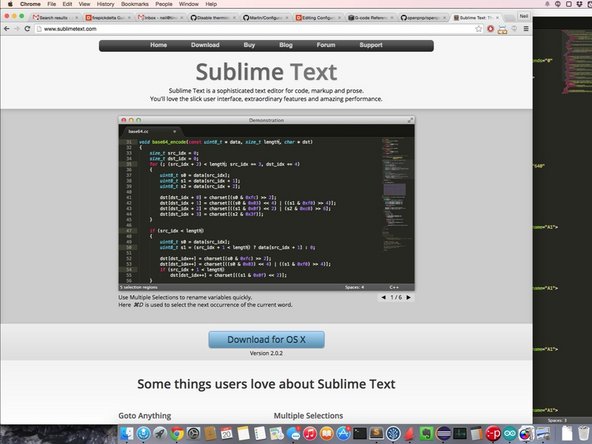This screenshot has width=592, height=444.
Task: Open App Store in the dock
Action: (343, 434)
